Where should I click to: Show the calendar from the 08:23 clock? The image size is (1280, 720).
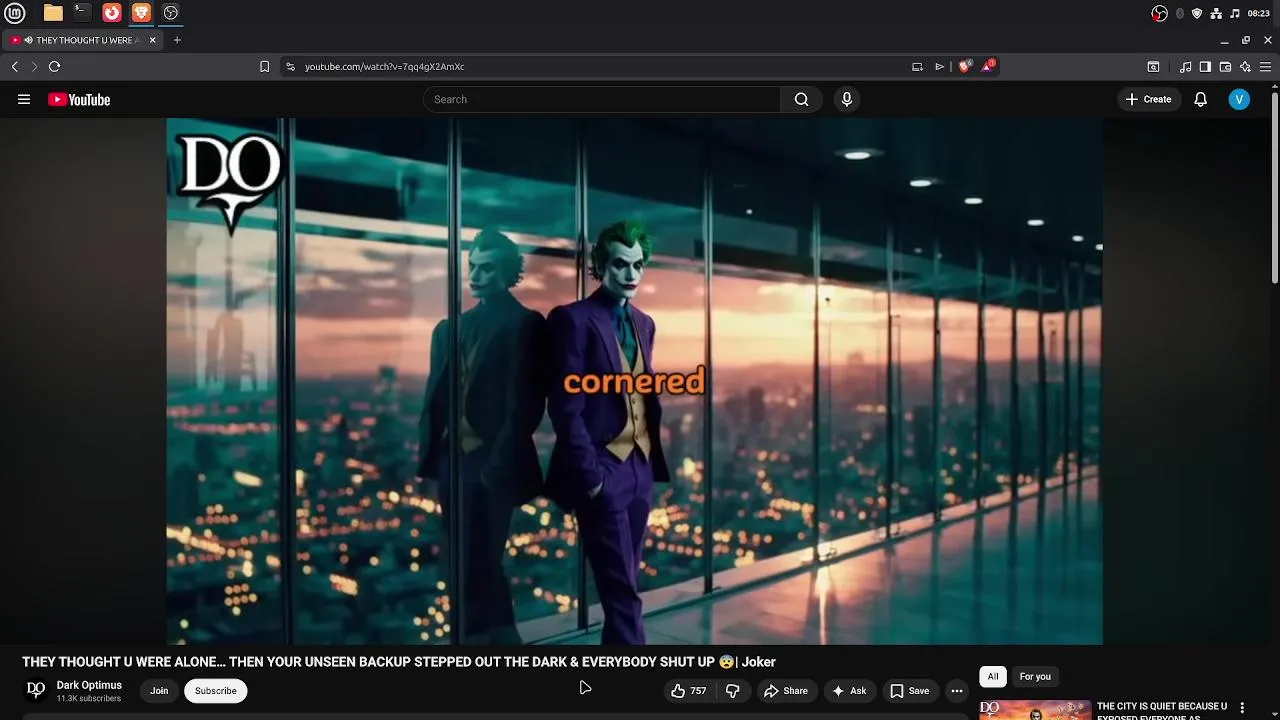click(x=1259, y=13)
